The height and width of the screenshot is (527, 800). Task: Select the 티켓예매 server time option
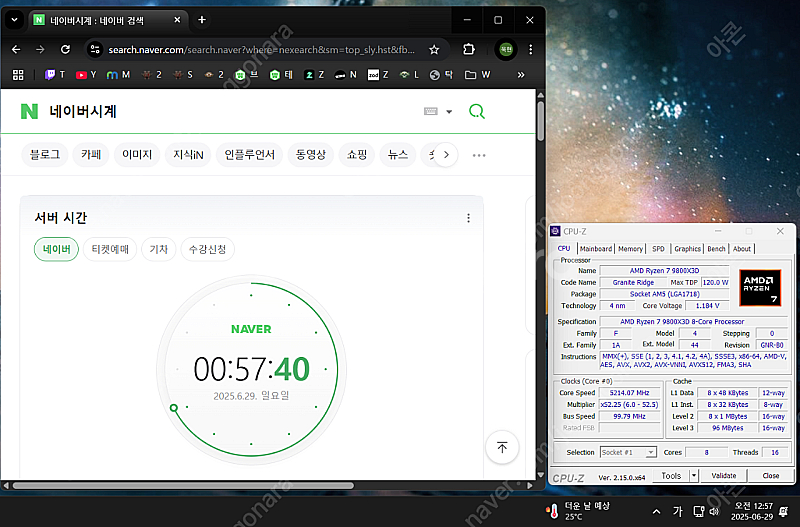coord(110,249)
